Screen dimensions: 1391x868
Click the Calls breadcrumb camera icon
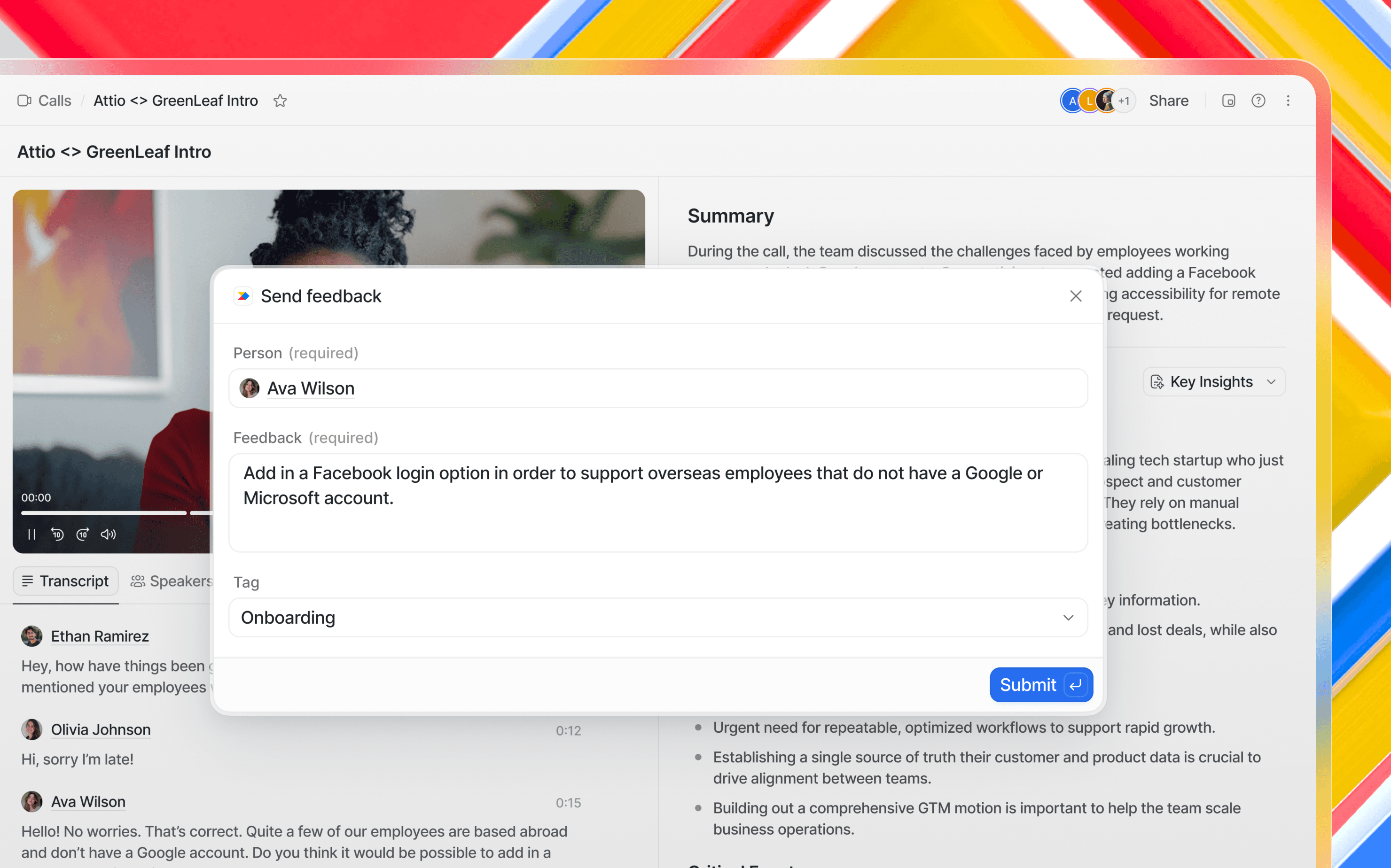(x=24, y=101)
